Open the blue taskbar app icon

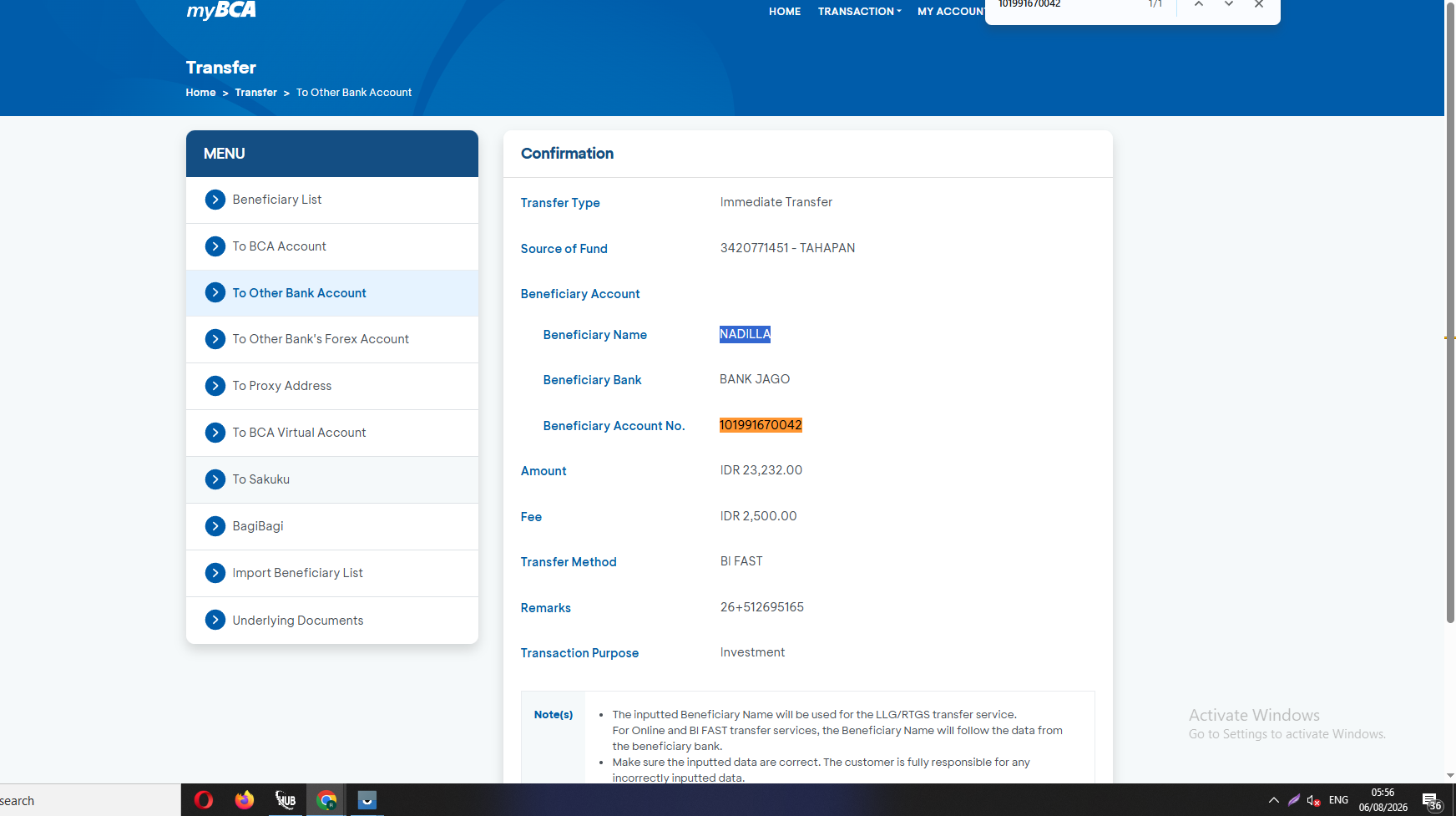367,800
